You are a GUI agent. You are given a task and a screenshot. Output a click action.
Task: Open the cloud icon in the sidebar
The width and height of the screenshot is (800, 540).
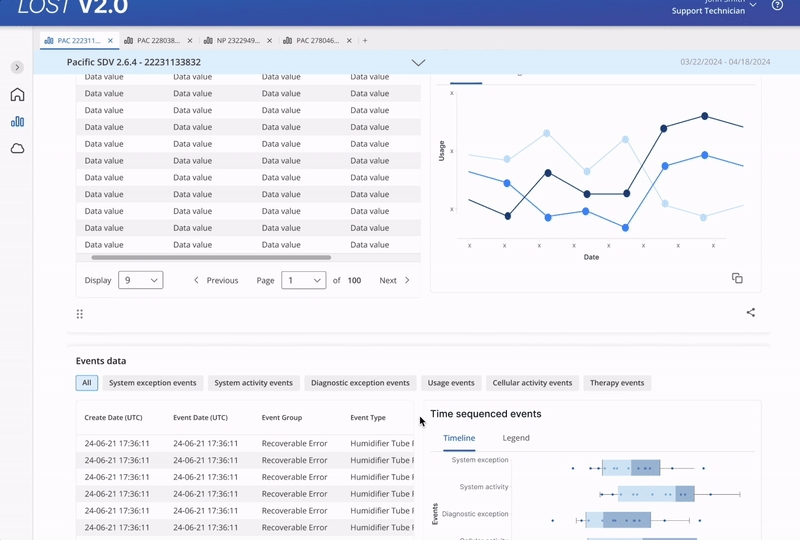pyautogui.click(x=17, y=149)
